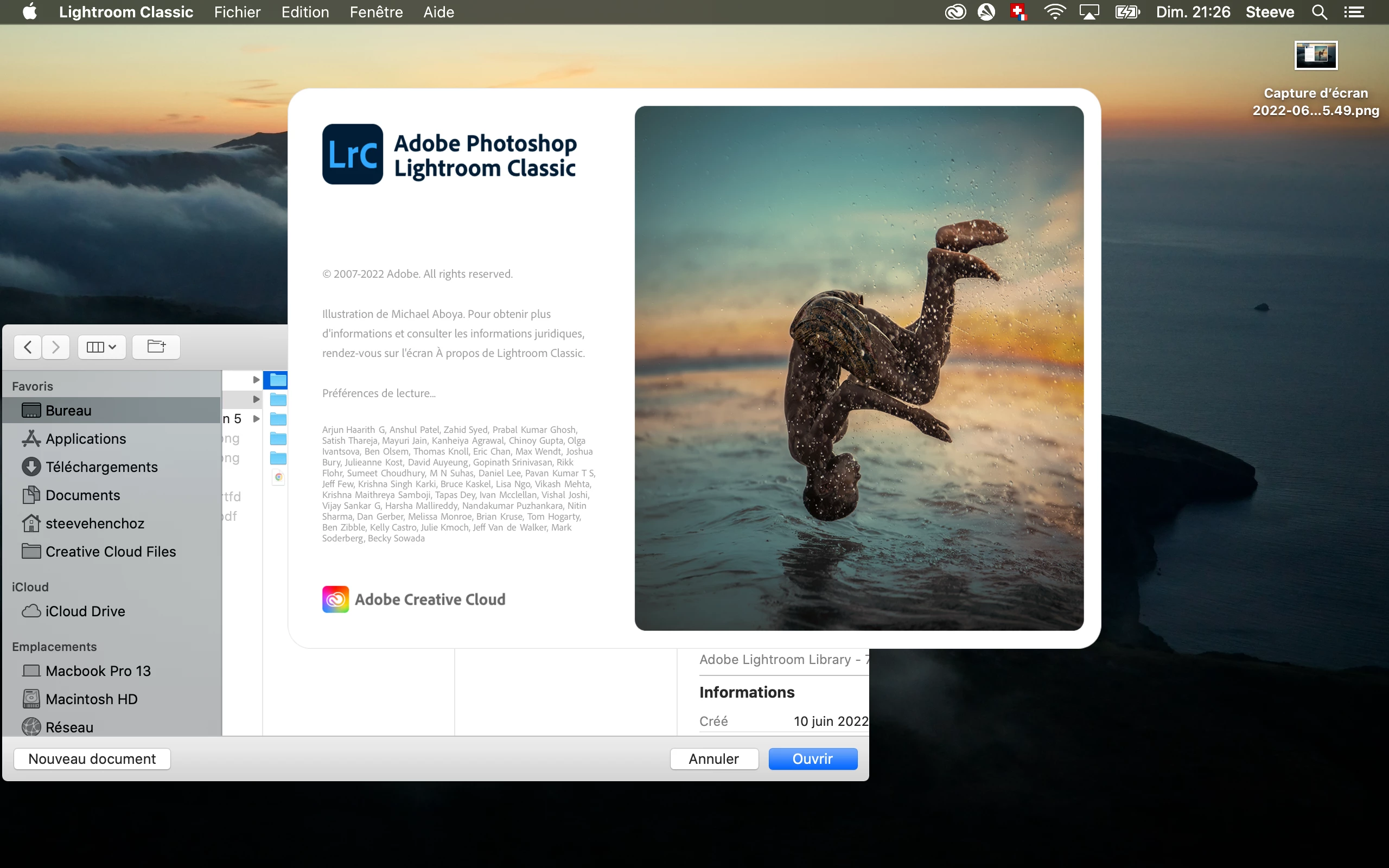
Task: Click the Annuler button
Action: coord(713,758)
